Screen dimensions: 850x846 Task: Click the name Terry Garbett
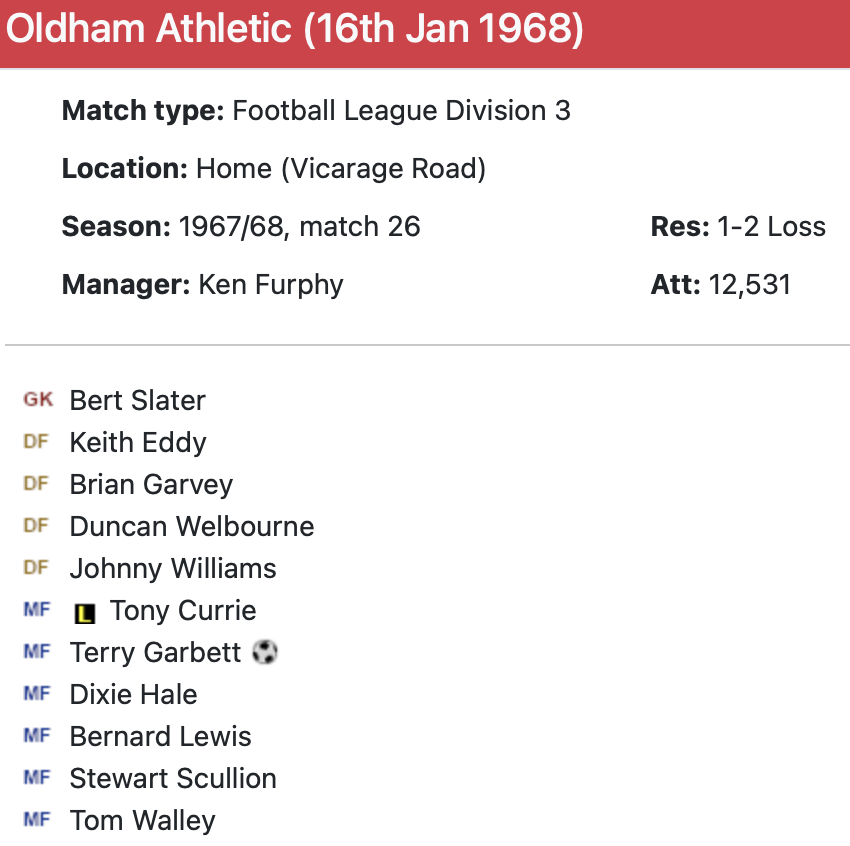point(155,652)
